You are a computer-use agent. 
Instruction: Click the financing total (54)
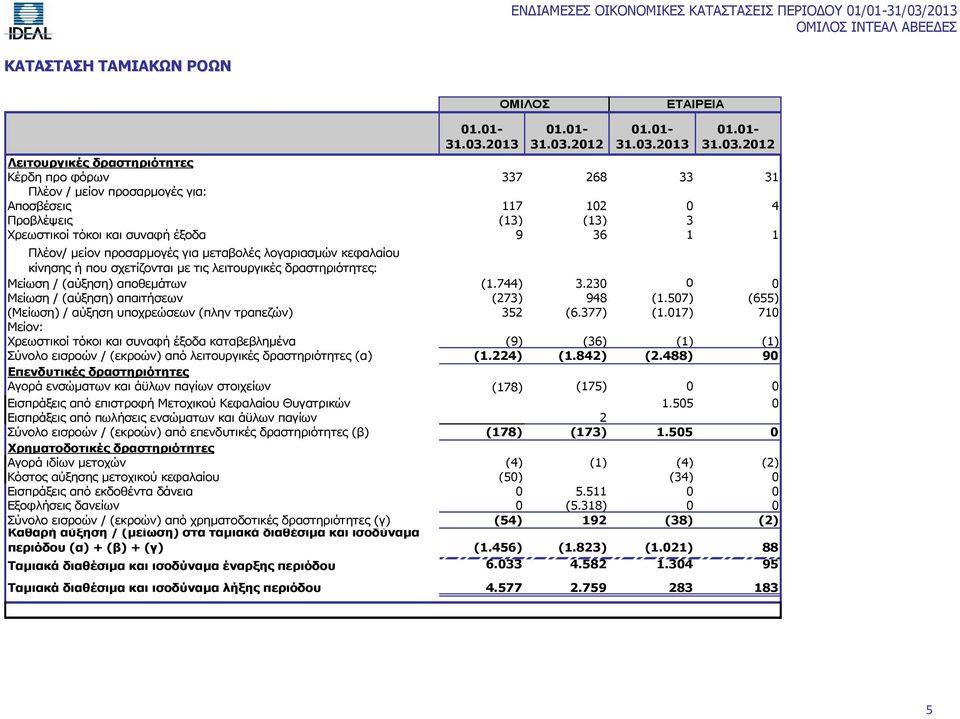(x=508, y=521)
